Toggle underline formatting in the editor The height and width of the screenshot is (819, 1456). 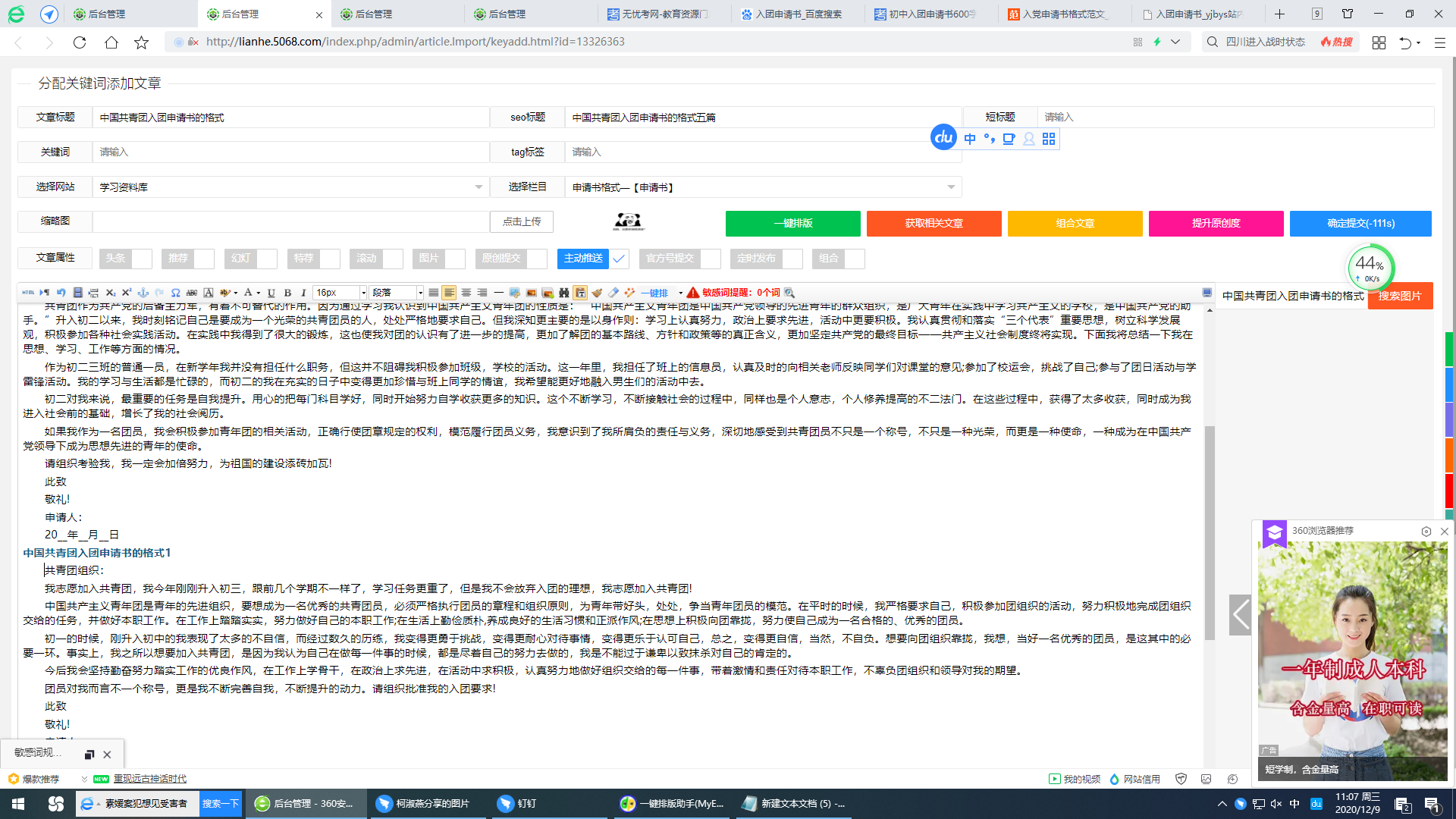pos(270,293)
